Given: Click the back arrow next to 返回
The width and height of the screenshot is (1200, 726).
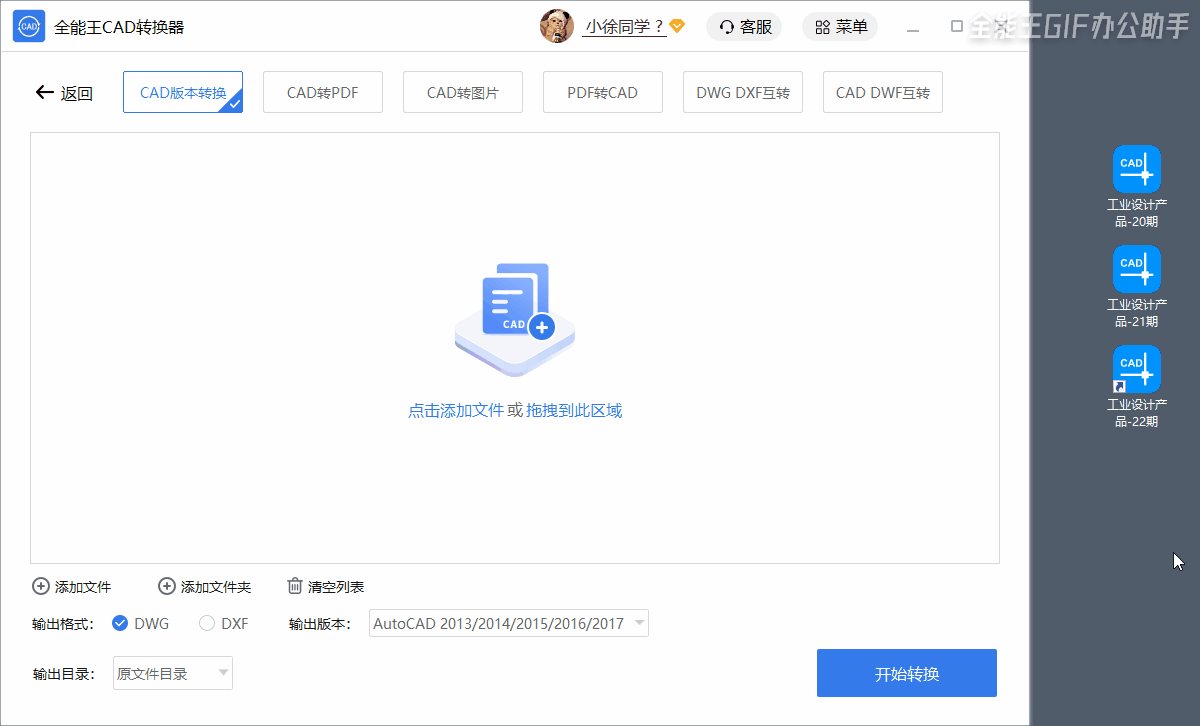Looking at the screenshot, I should (44, 91).
